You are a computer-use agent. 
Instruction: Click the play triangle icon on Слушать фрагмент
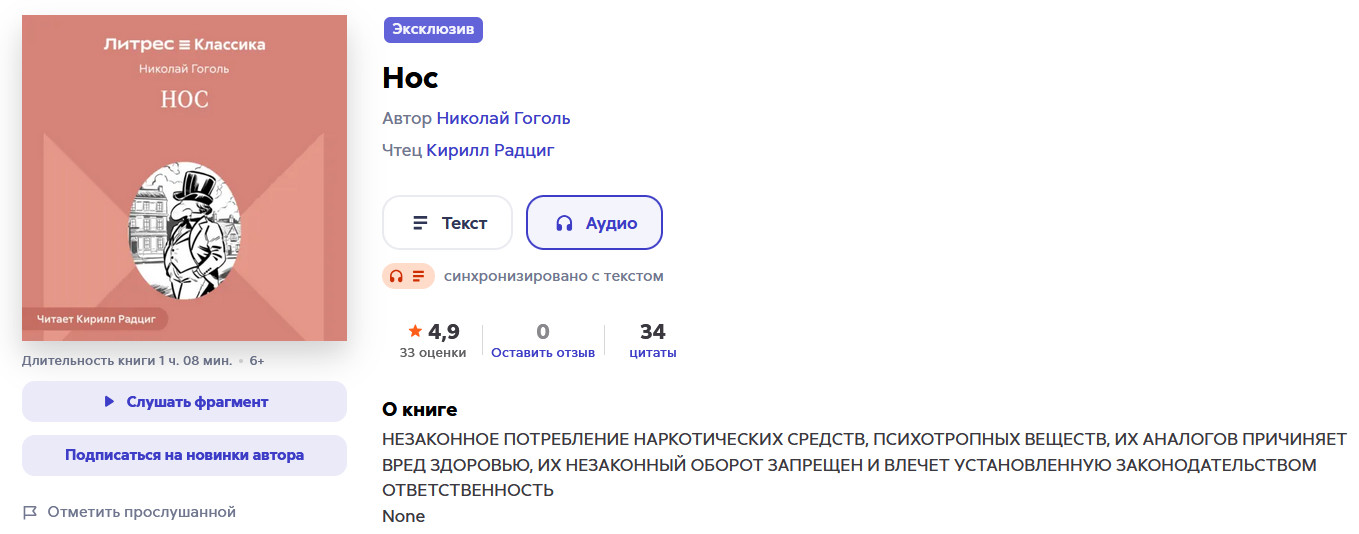click(x=109, y=402)
